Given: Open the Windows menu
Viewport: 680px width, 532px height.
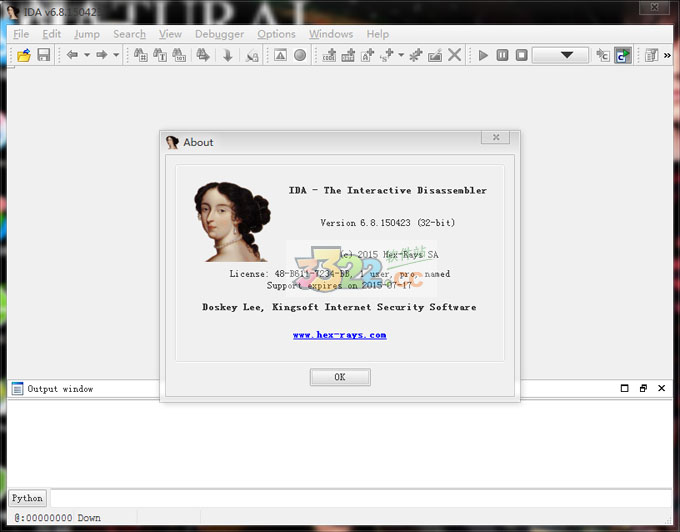Looking at the screenshot, I should 330,34.
